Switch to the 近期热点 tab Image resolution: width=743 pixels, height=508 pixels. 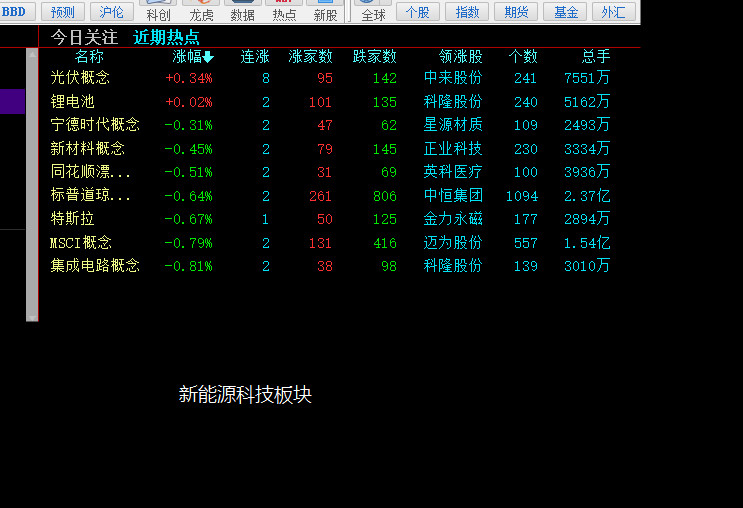click(x=166, y=37)
